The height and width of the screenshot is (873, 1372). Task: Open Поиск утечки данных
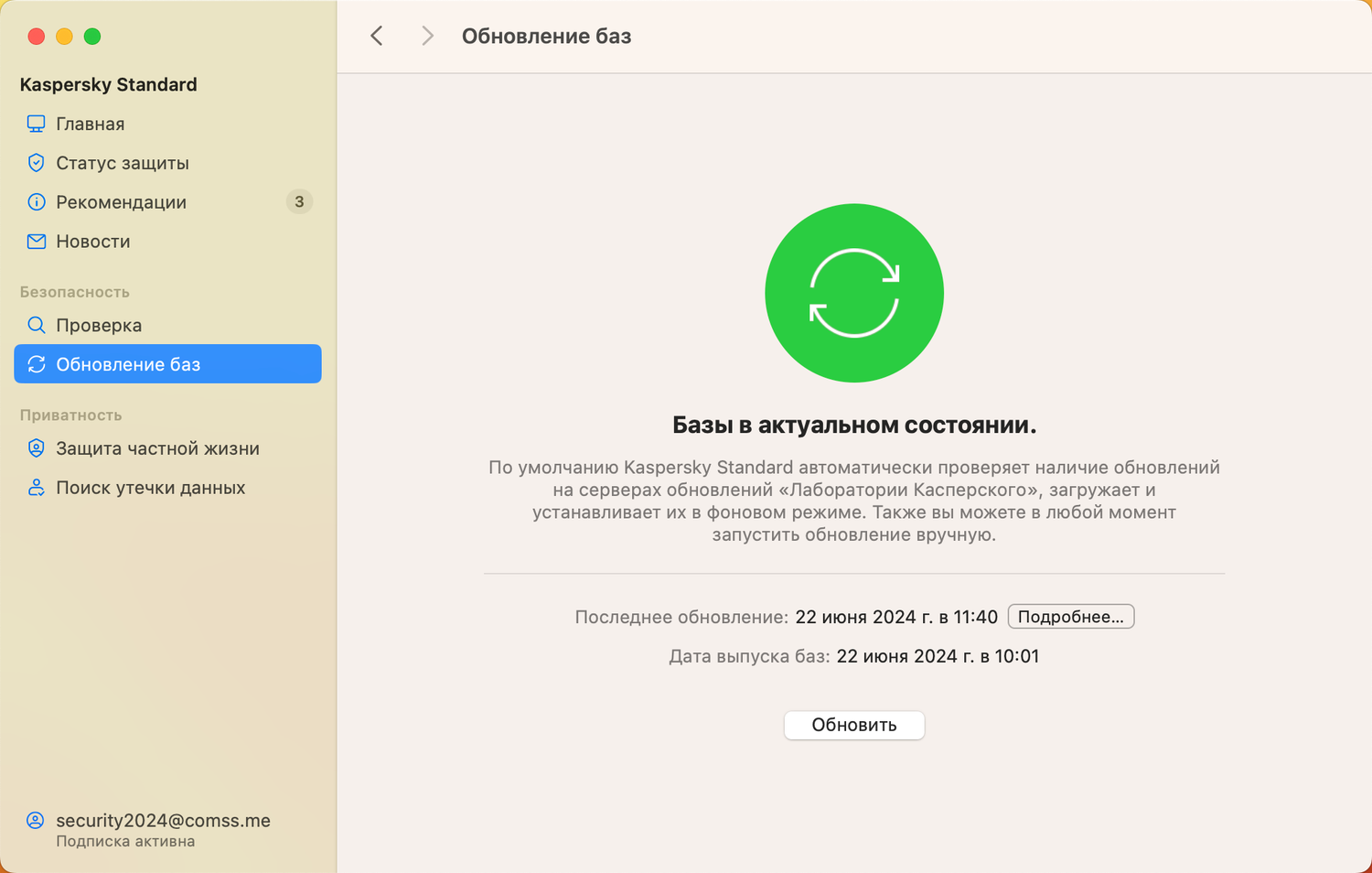pos(167,488)
